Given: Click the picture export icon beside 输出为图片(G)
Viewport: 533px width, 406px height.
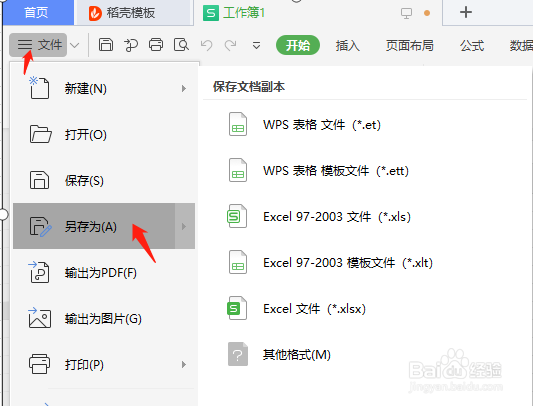Looking at the screenshot, I should 39,318.
